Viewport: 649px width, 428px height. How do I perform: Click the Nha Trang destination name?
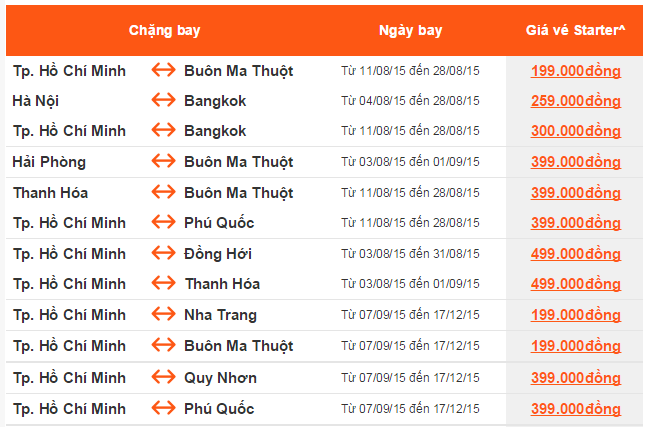point(220,315)
